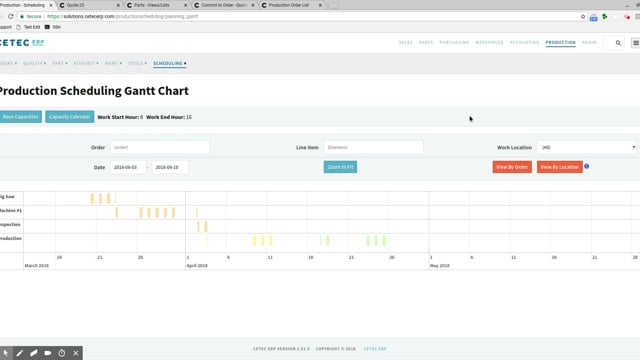Focus the Line Item input field
This screenshot has height=360, width=640.
pos(373,147)
